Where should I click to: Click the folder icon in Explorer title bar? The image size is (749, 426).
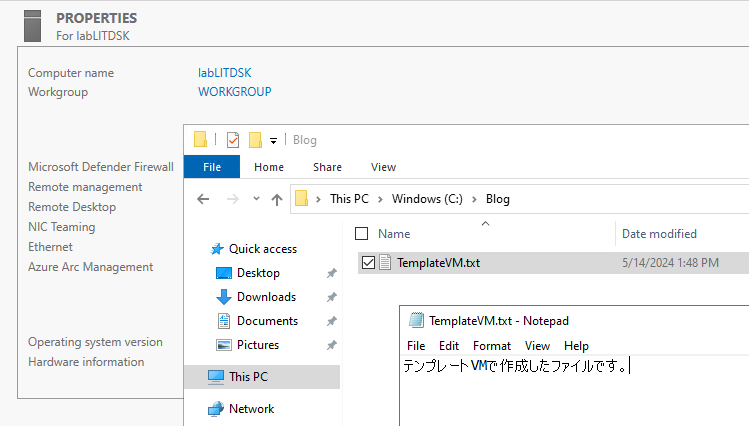coord(200,139)
